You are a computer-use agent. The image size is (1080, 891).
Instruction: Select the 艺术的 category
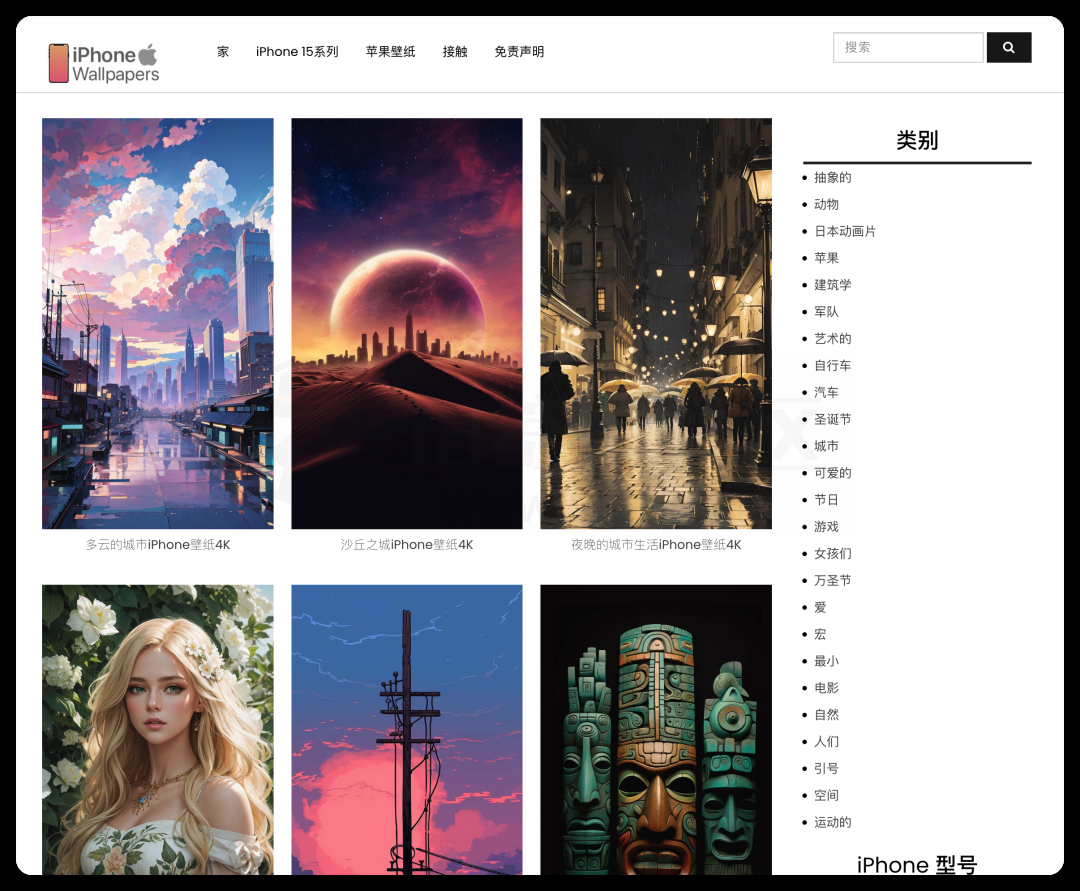point(833,339)
